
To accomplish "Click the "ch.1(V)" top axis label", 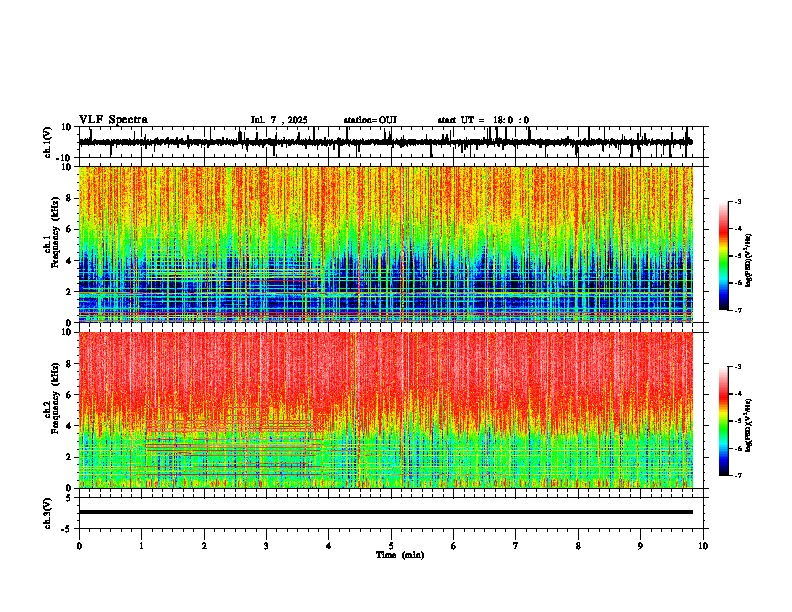I will coord(48,142).
